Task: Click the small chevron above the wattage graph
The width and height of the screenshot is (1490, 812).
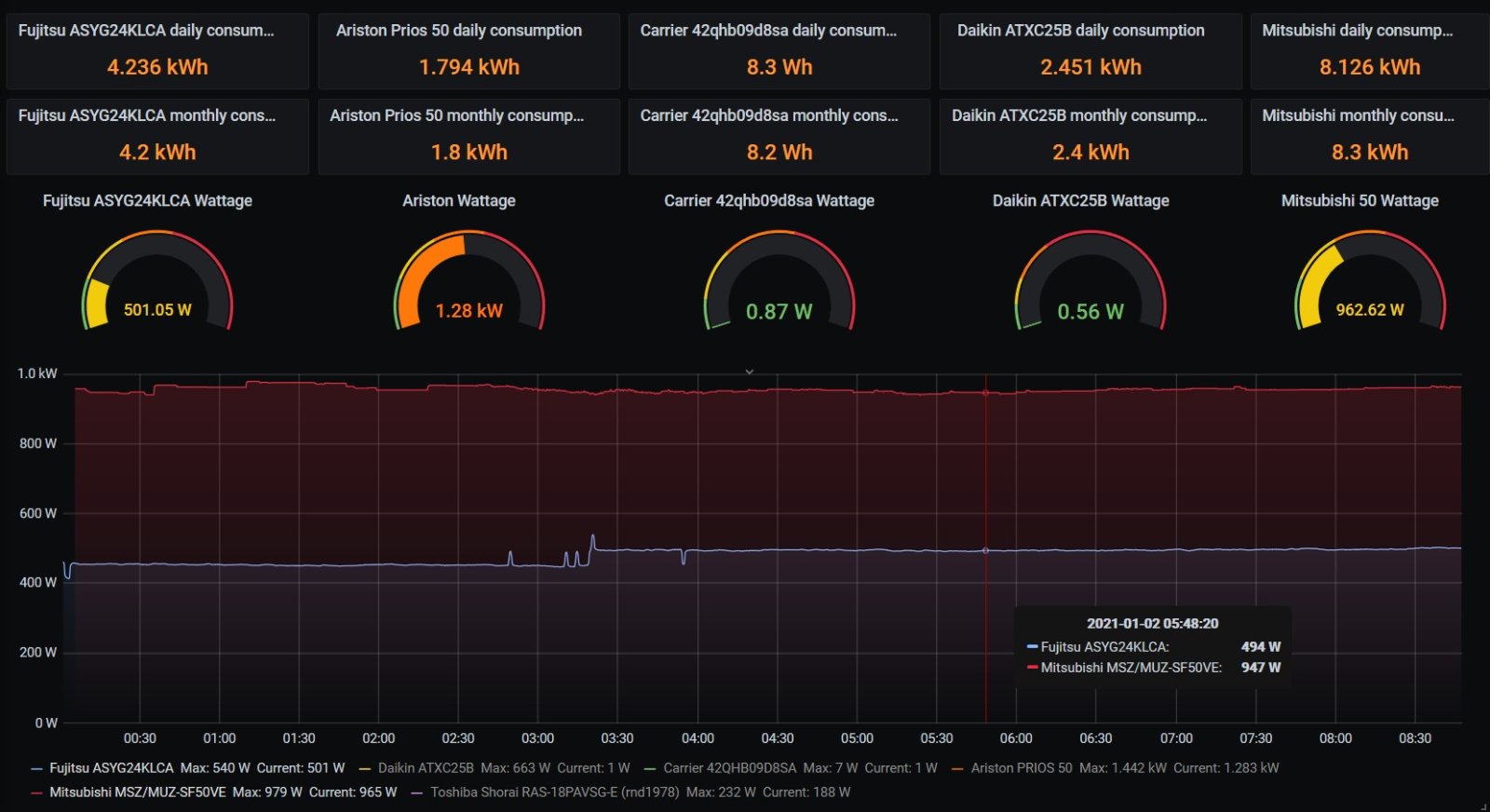Action: click(749, 372)
